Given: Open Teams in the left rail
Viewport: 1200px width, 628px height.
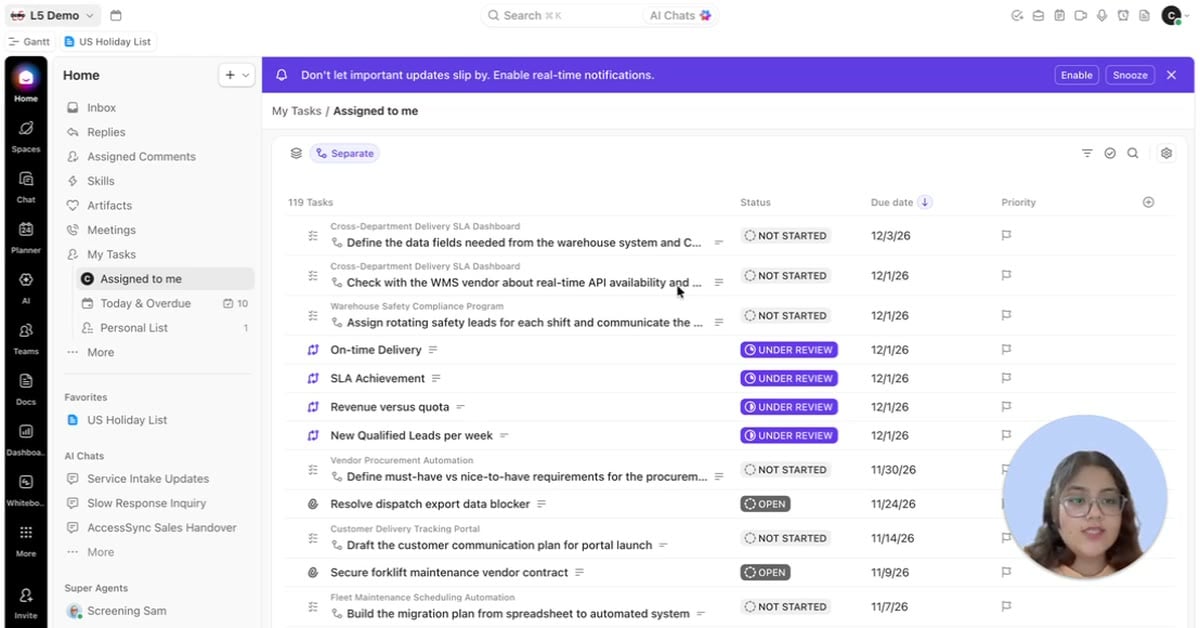Looking at the screenshot, I should pyautogui.click(x=26, y=338).
